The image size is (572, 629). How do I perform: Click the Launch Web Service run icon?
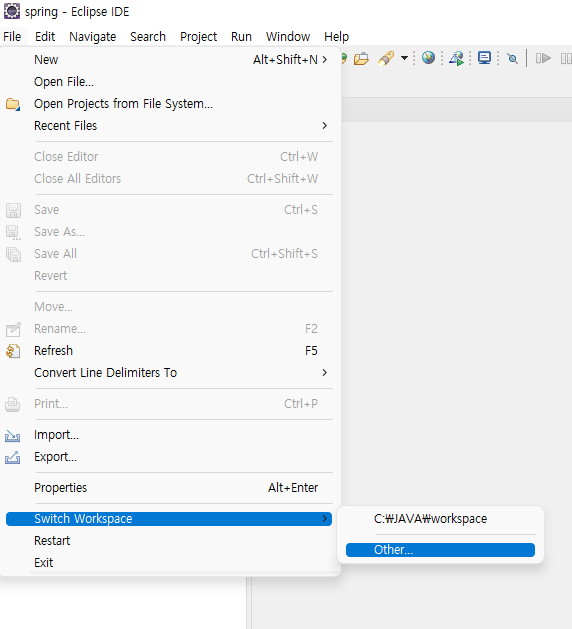click(x=456, y=59)
